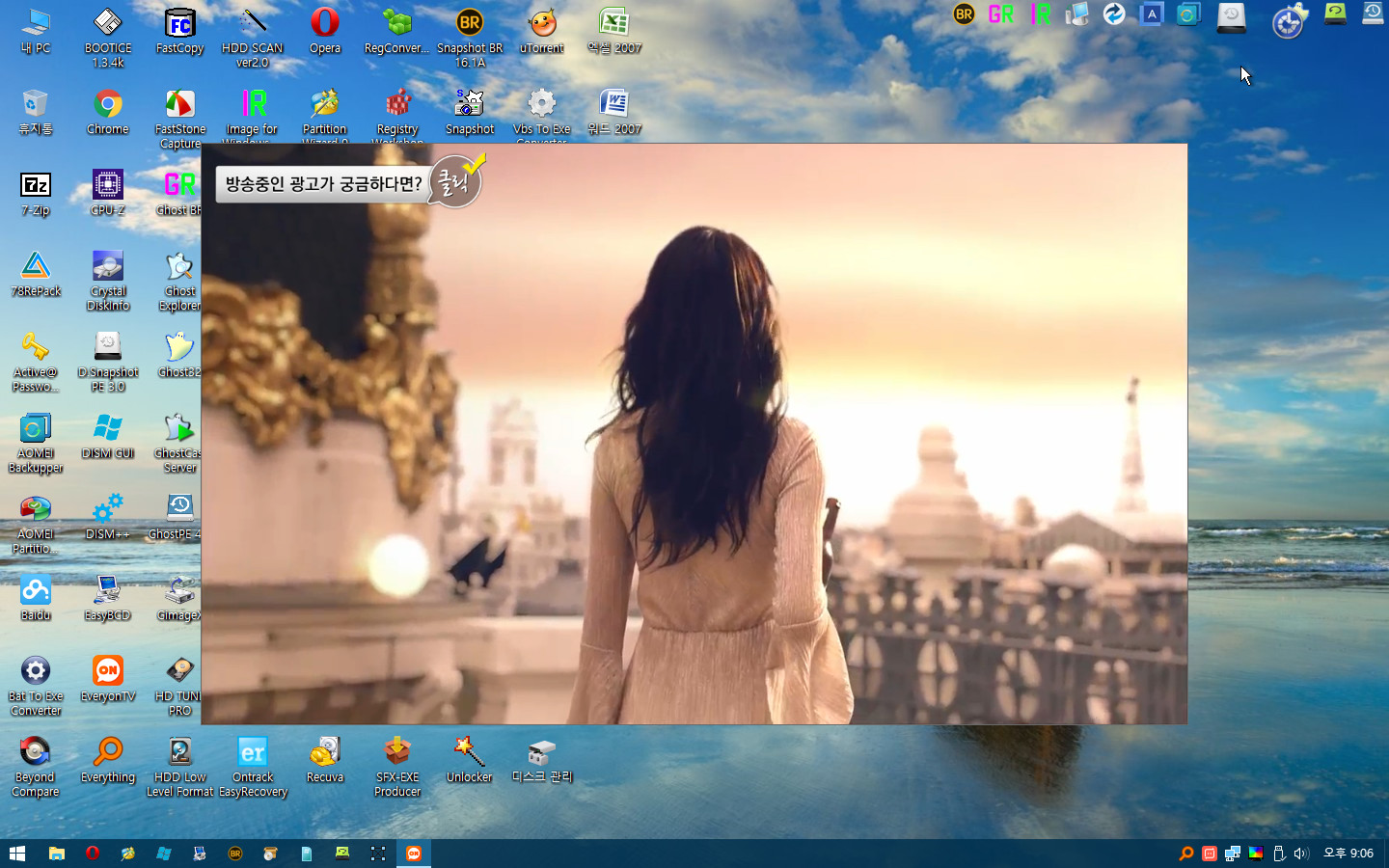Open 78RePack desktop icon

(x=36, y=274)
